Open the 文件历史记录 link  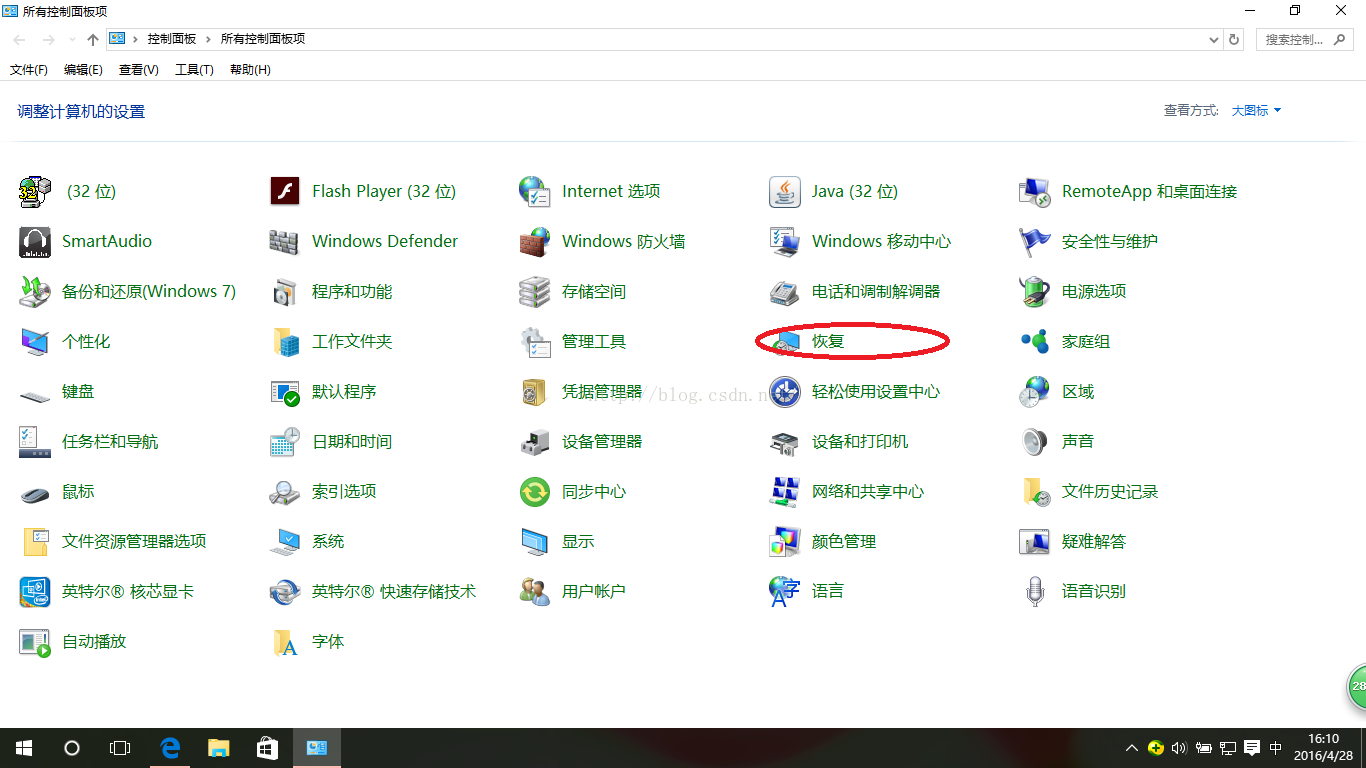tap(1110, 491)
